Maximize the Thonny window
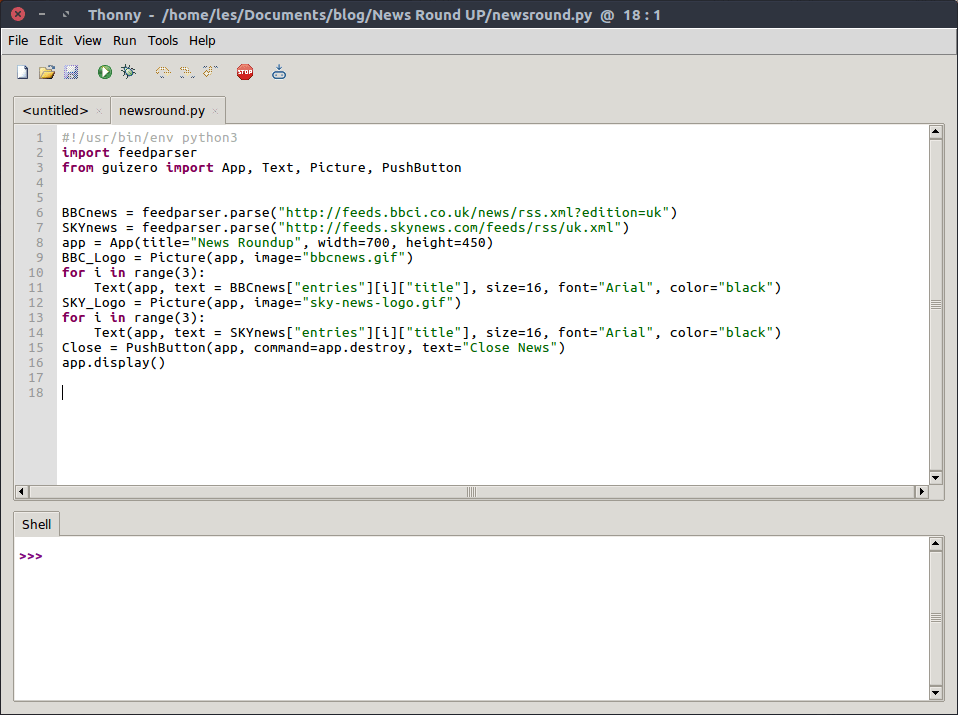The width and height of the screenshot is (958, 715). (x=65, y=13)
